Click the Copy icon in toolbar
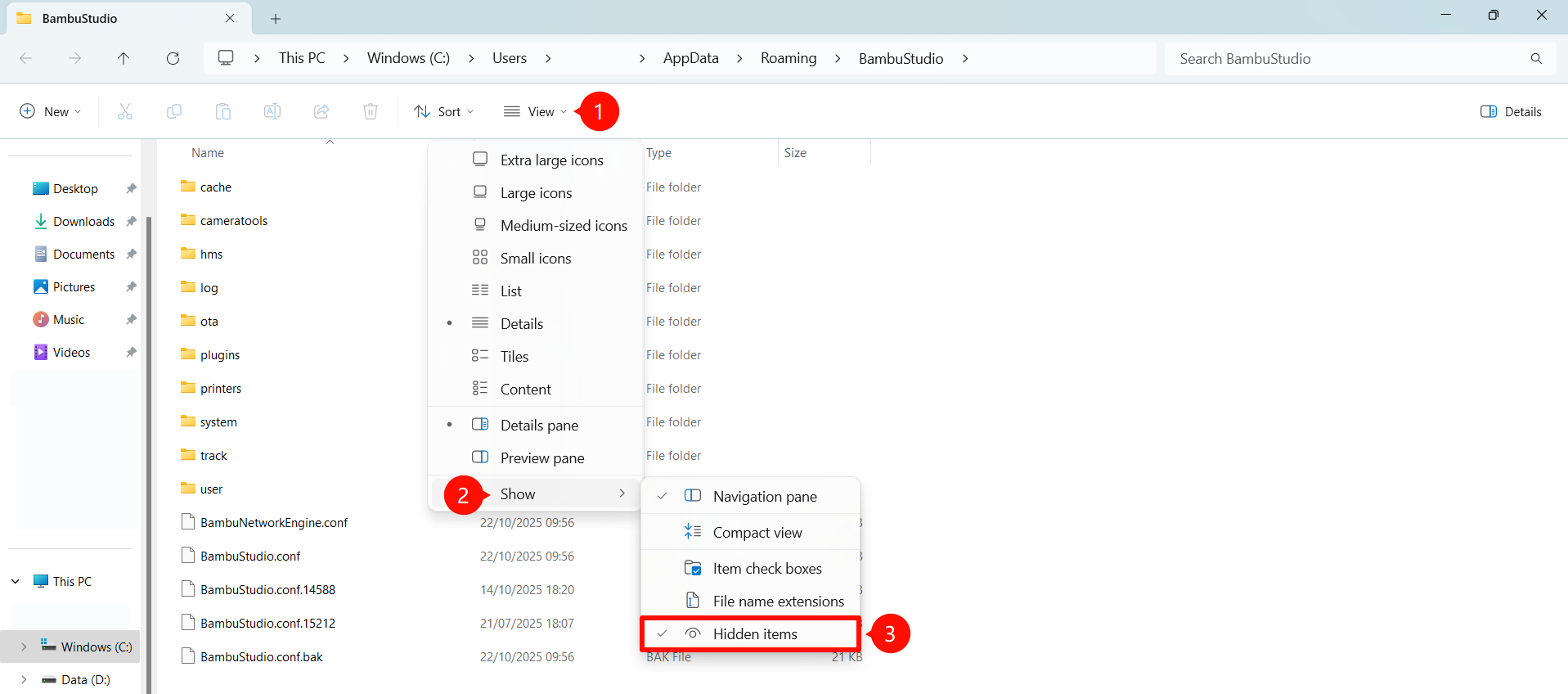This screenshot has height=694, width=1568. (174, 111)
